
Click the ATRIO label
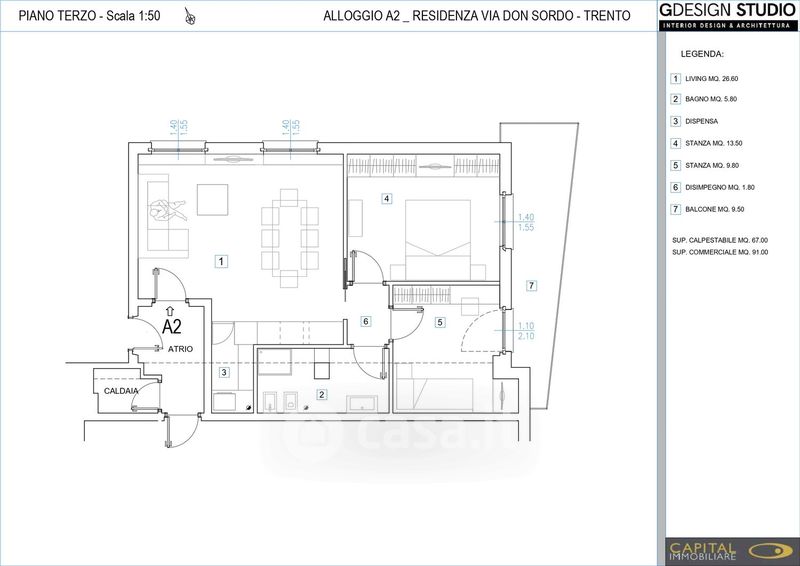[x=181, y=349]
